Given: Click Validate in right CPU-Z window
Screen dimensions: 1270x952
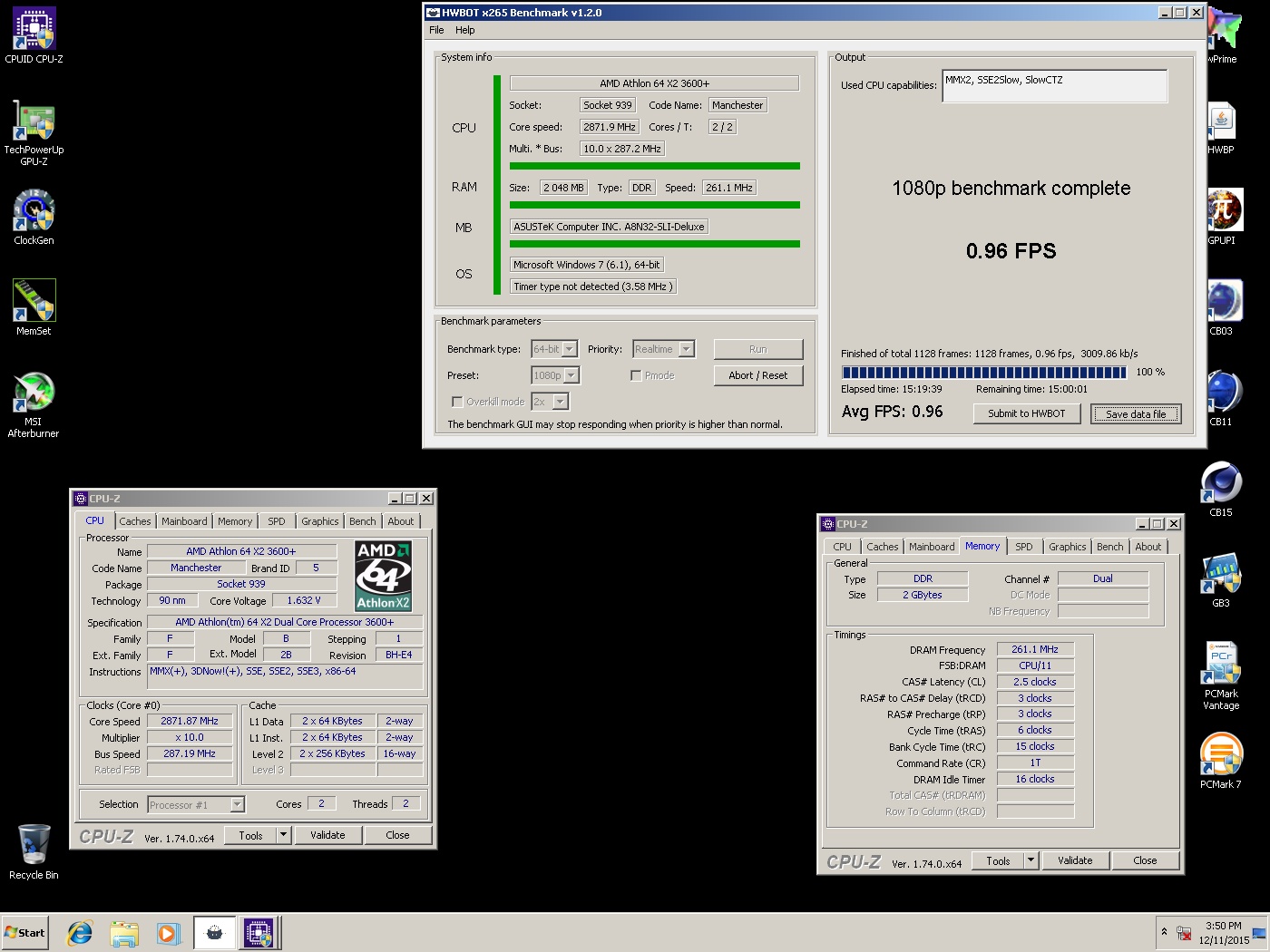Looking at the screenshot, I should pyautogui.click(x=1075, y=860).
